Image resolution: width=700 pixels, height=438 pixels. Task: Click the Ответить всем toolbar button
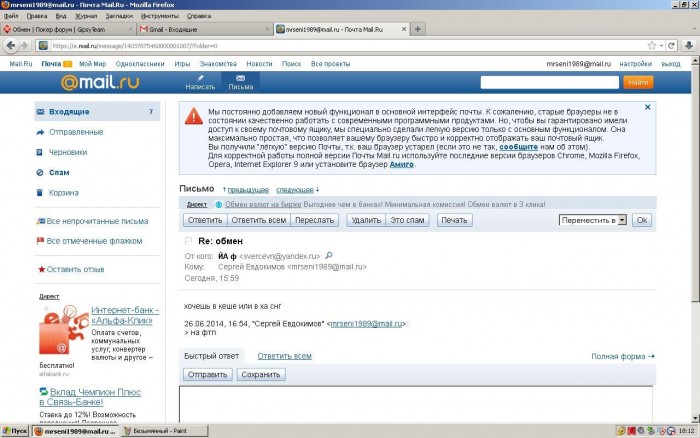(x=258, y=220)
